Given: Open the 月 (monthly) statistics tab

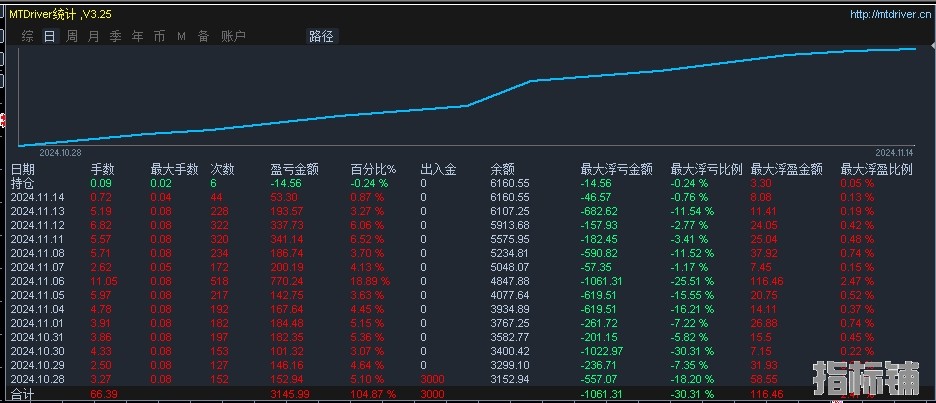Looking at the screenshot, I should point(93,36).
